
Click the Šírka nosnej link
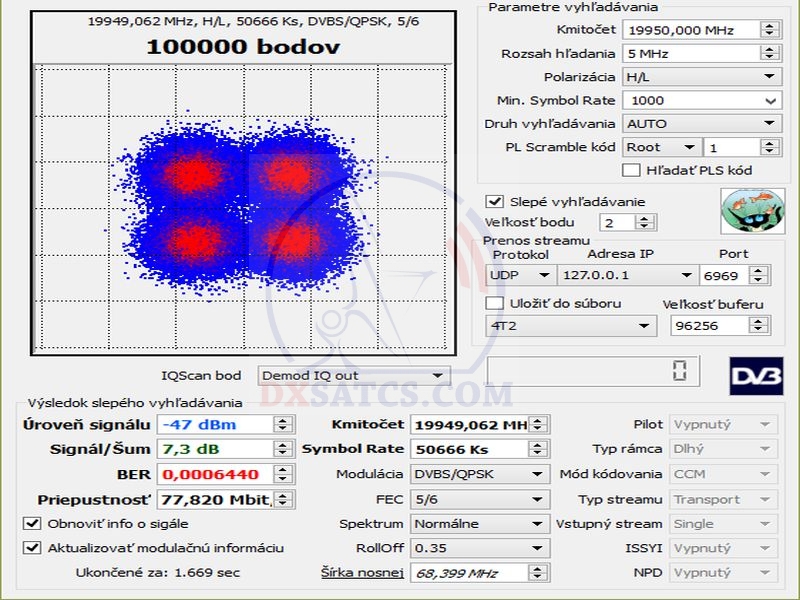click(362, 572)
